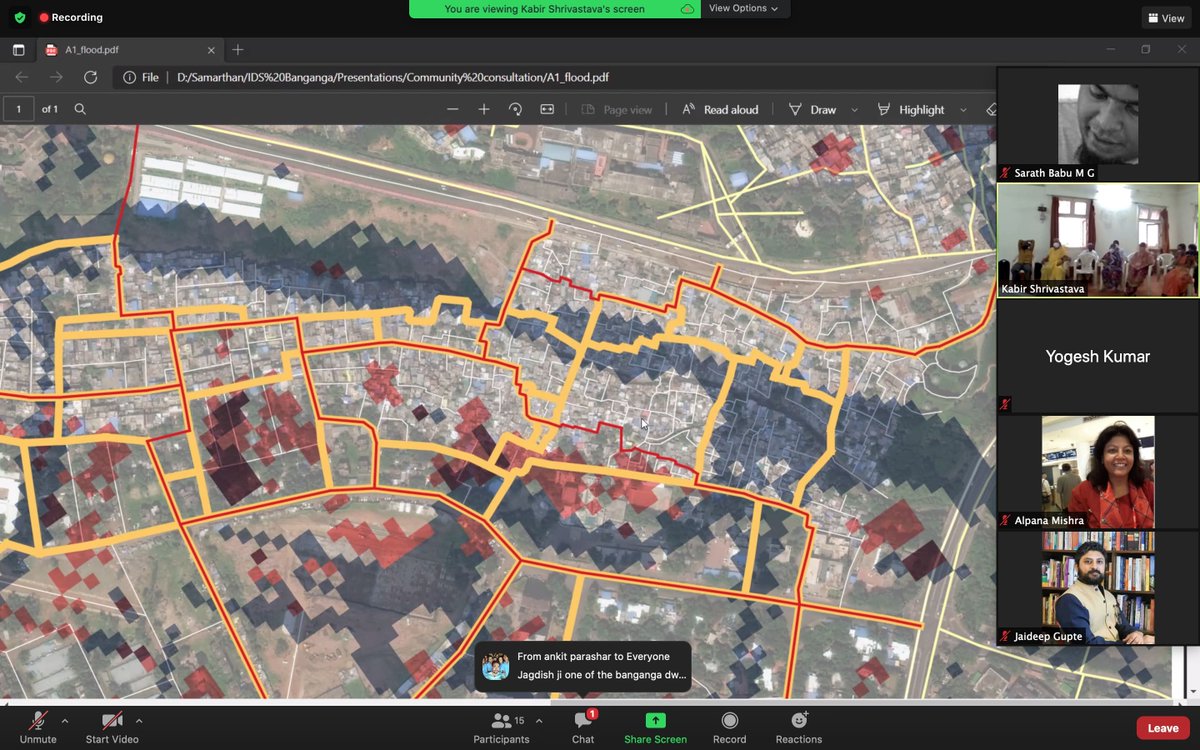This screenshot has width=1200, height=750.
Task: Select the Erase tool icon
Action: pyautogui.click(x=991, y=110)
